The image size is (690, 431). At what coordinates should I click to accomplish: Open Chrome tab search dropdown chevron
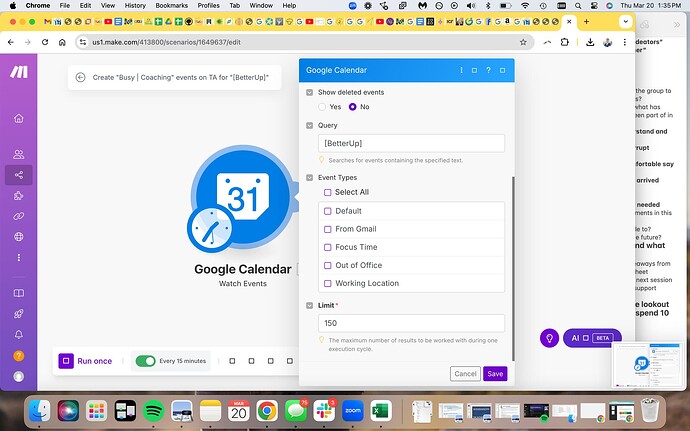pos(625,22)
